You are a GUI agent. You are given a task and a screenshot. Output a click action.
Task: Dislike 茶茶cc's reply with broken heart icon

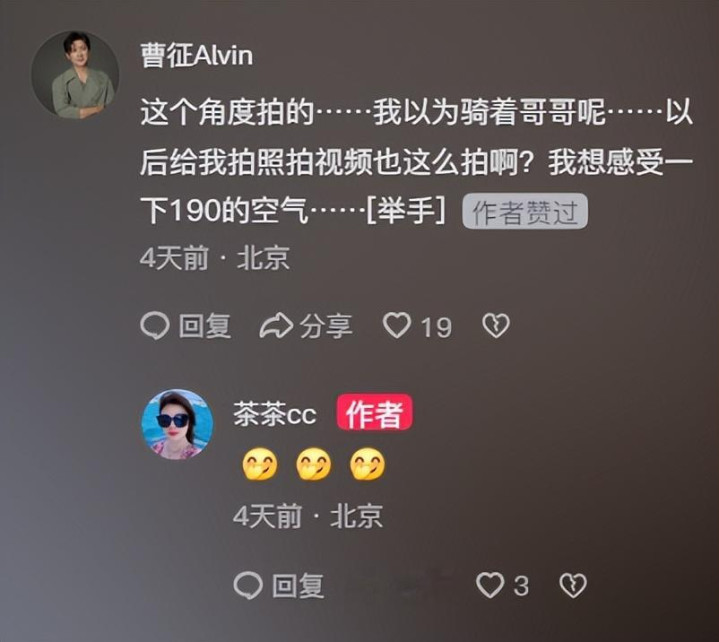coord(573,585)
